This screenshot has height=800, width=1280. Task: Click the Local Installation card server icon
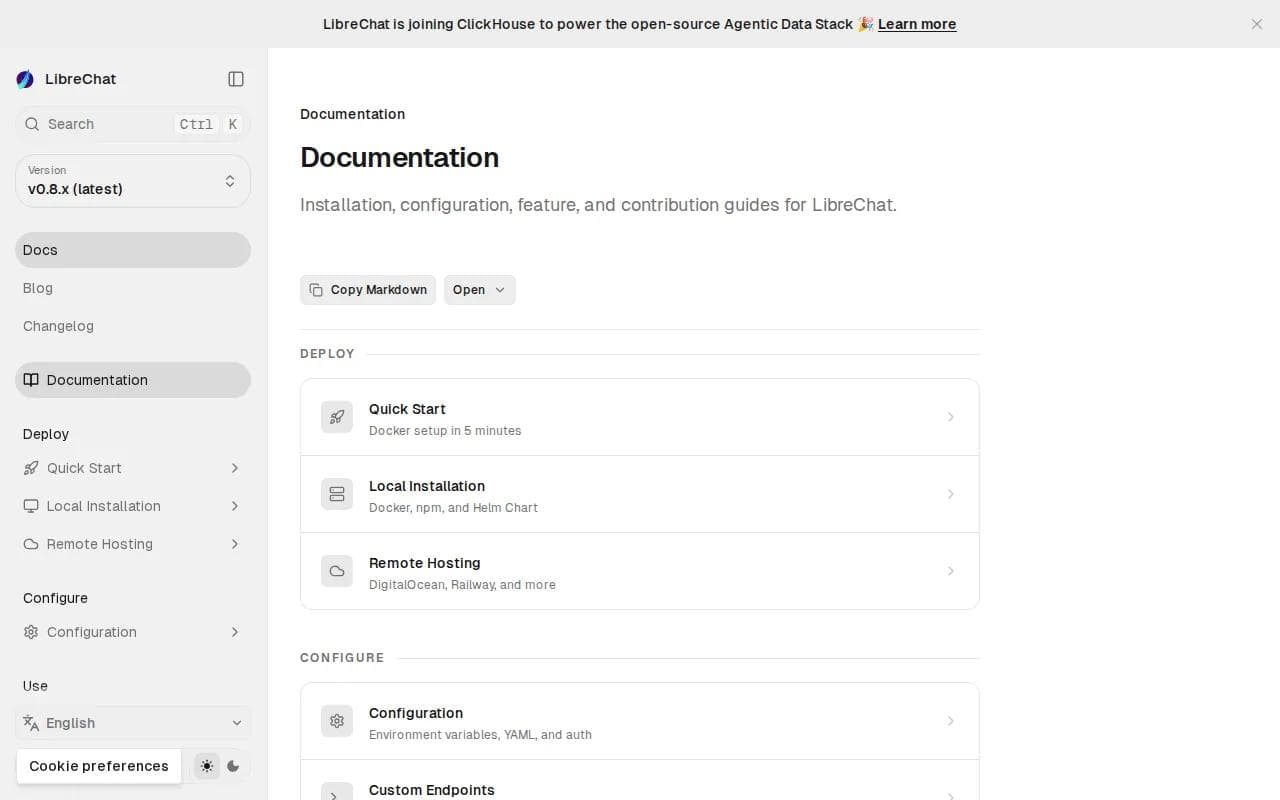tap(337, 494)
